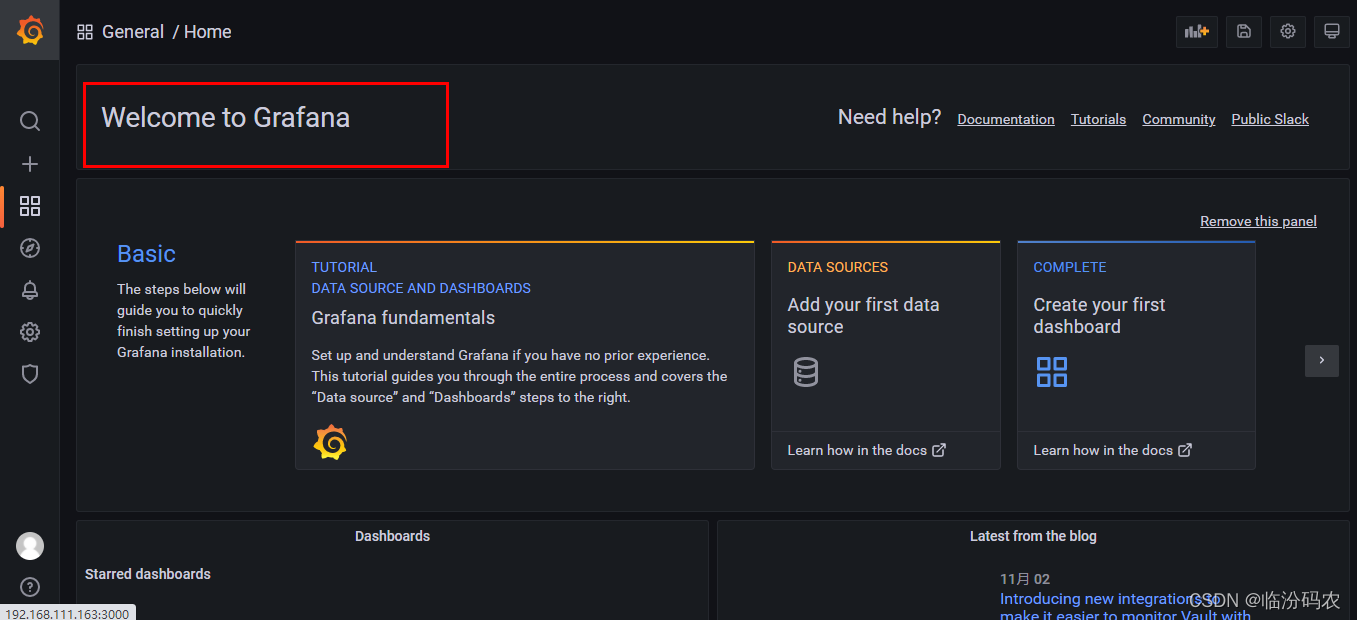This screenshot has width=1357, height=620.
Task: Open Dashboard settings gear in top bar
Action: pos(1288,31)
